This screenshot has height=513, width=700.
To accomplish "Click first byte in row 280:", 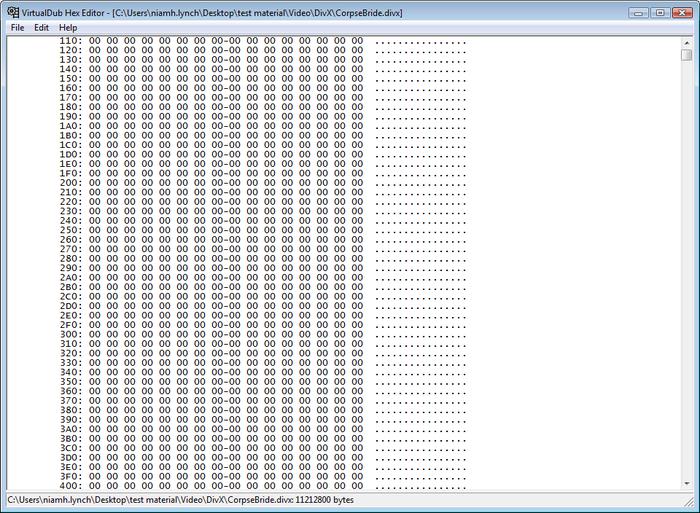I will click(x=95, y=259).
